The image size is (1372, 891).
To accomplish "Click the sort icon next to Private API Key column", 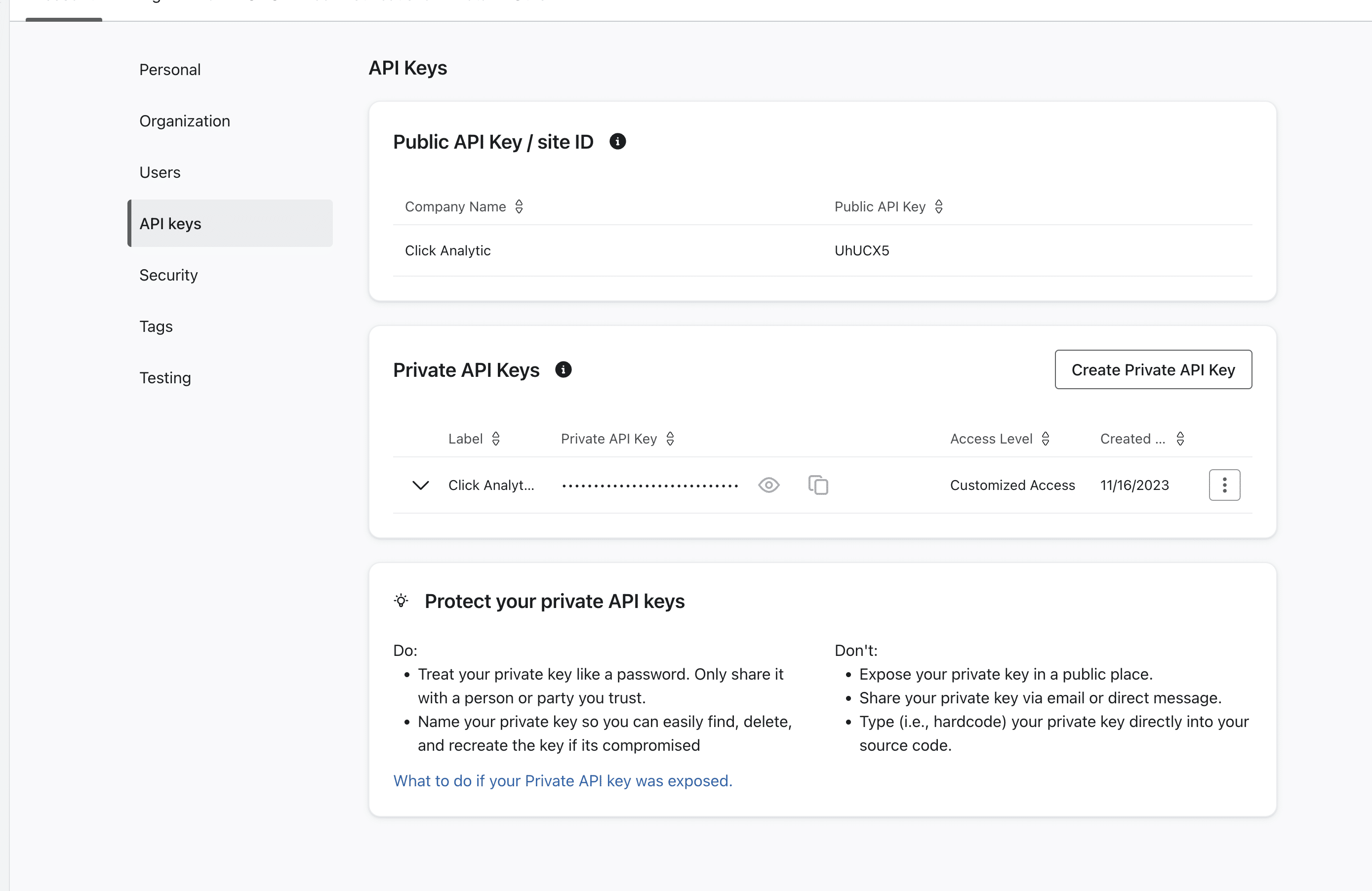I will (671, 438).
